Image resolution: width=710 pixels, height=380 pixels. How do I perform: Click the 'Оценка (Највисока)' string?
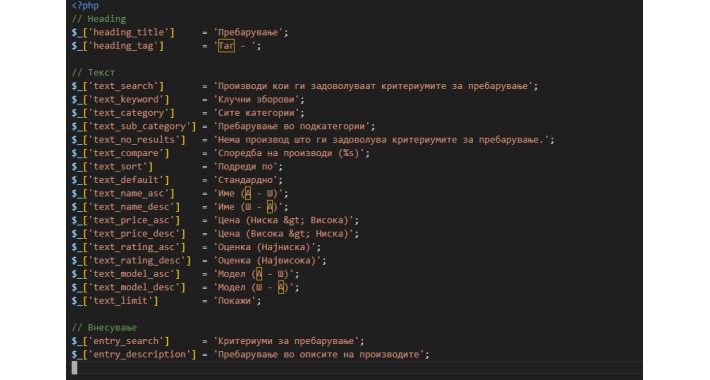click(267, 260)
